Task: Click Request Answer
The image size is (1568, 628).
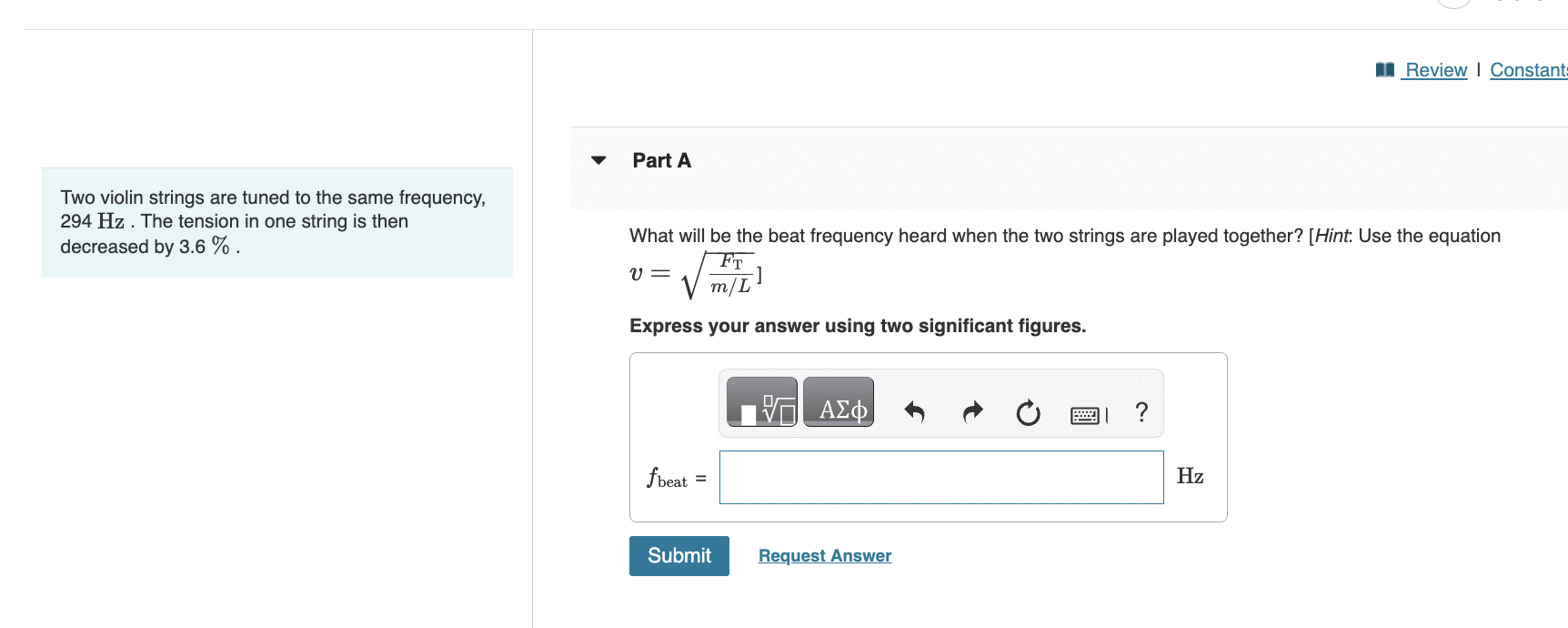Action: (824, 555)
